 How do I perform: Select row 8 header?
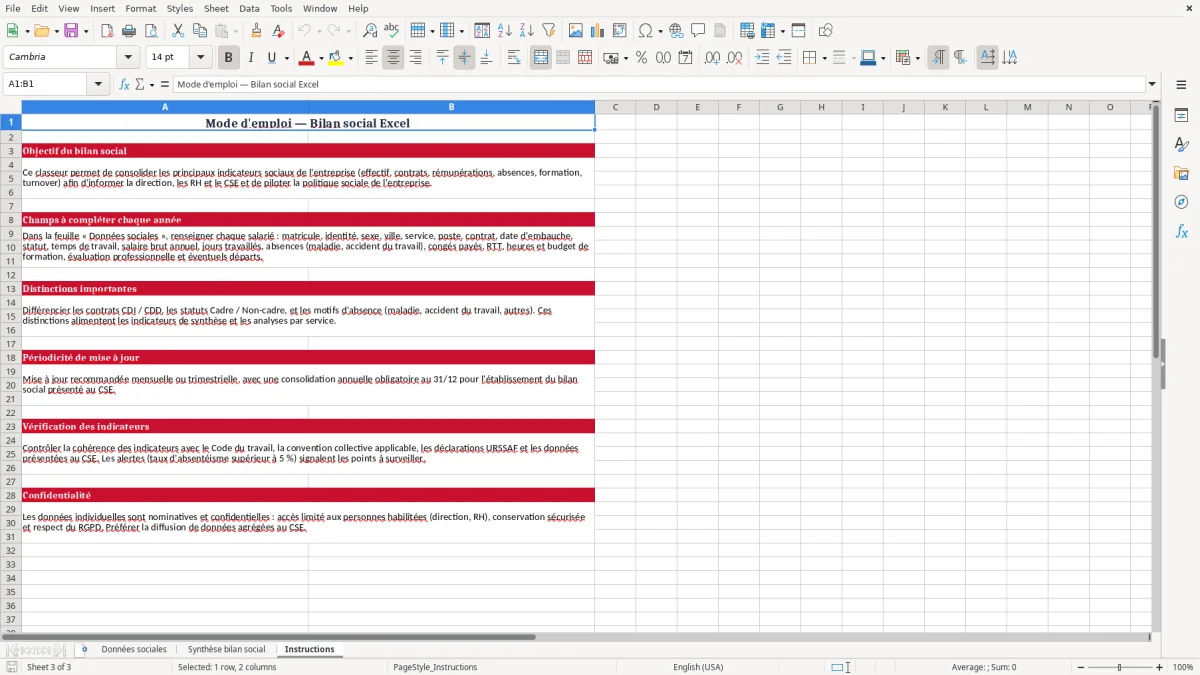(x=11, y=219)
